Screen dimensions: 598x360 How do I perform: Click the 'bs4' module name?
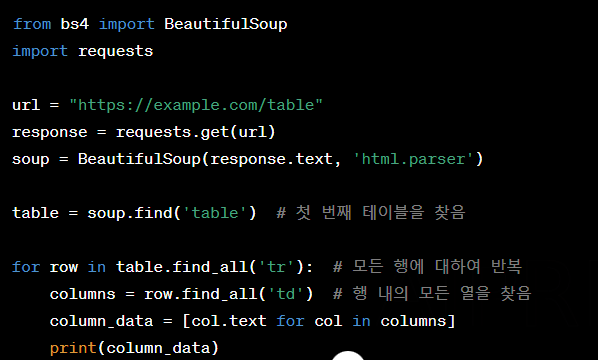click(x=74, y=24)
